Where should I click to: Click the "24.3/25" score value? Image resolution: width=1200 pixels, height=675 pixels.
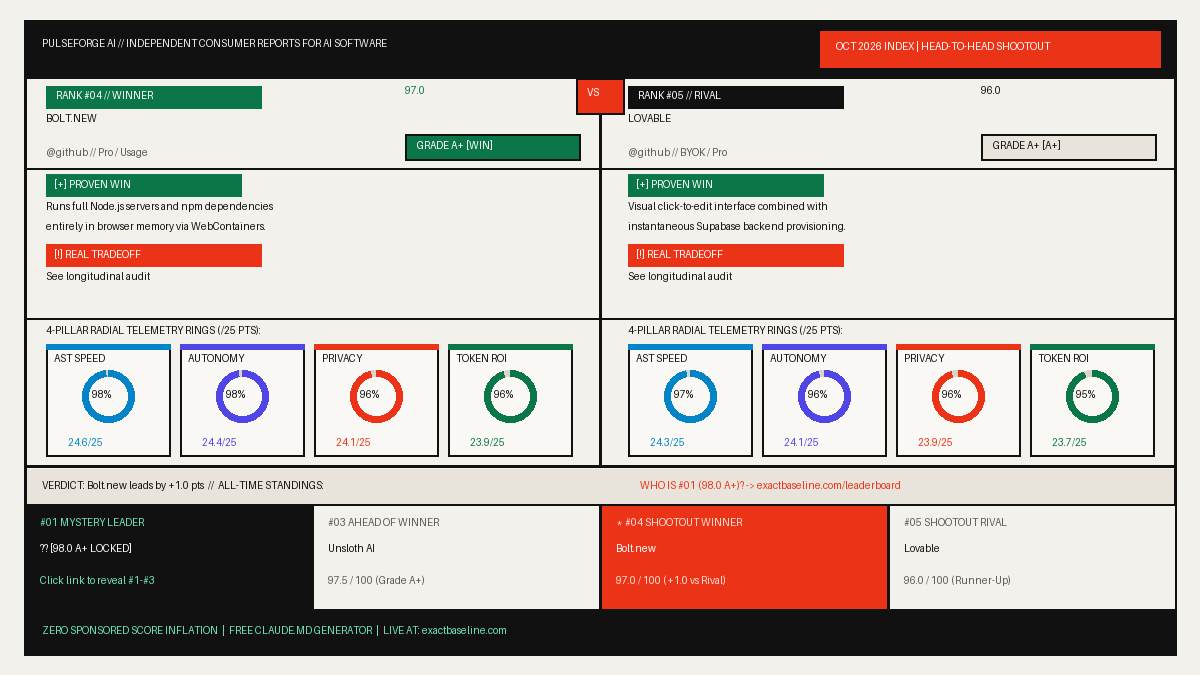coord(667,443)
